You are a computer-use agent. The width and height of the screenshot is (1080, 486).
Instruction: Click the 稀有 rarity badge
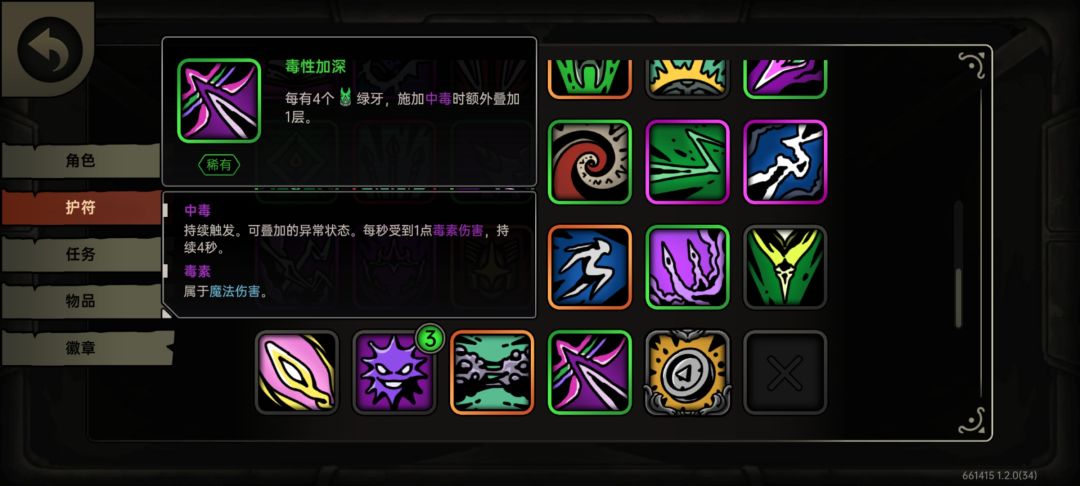pyautogui.click(x=219, y=165)
